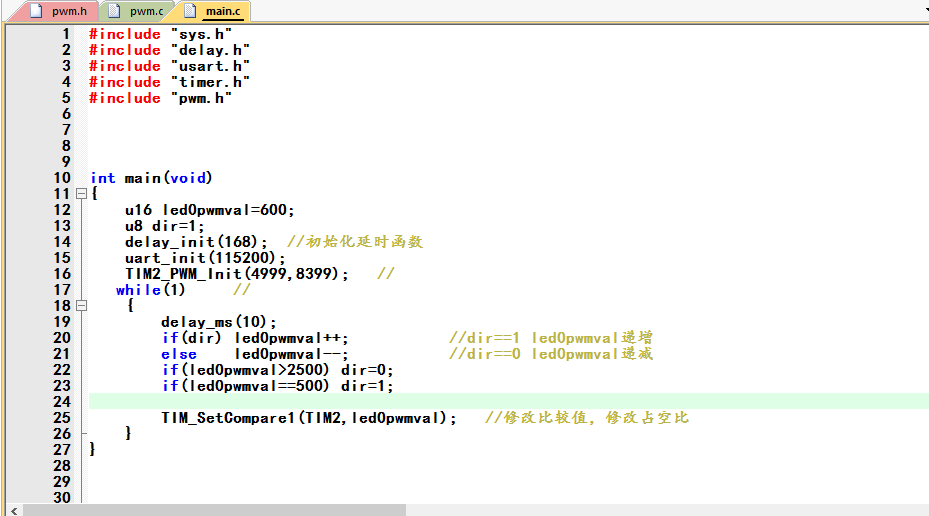Click the delay_ms(10) call
Viewport: 929px width, 516px height.
[x=219, y=322]
